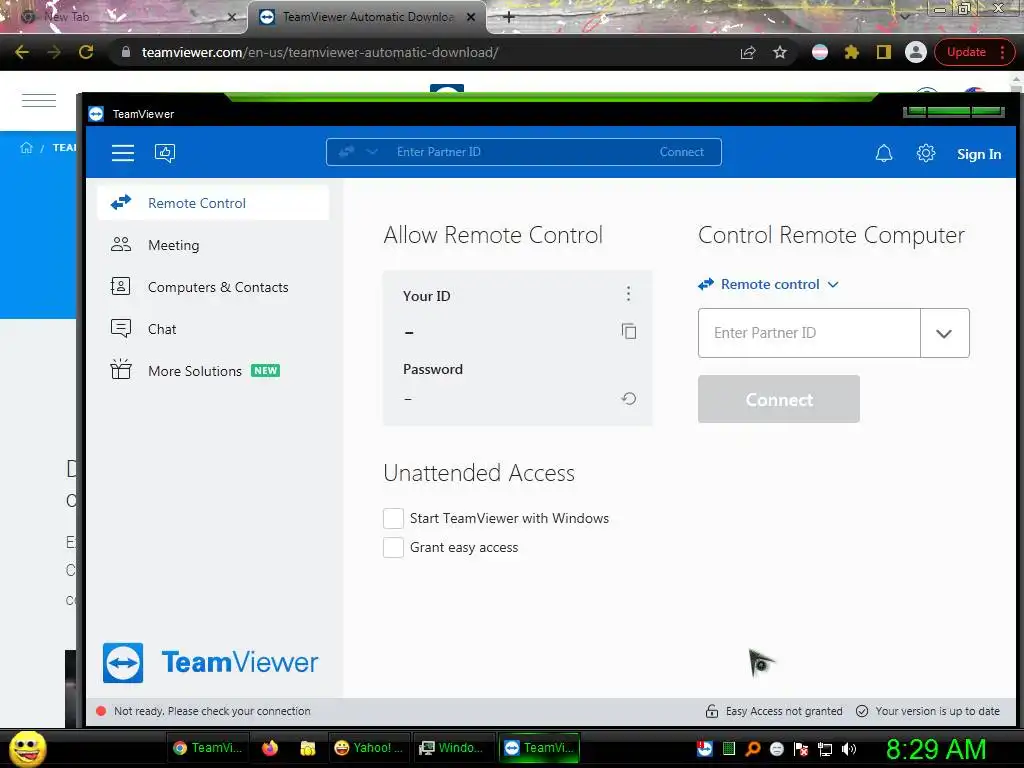Click the home icon in webpage breadcrumb
This screenshot has width=1024, height=768.
(x=26, y=148)
